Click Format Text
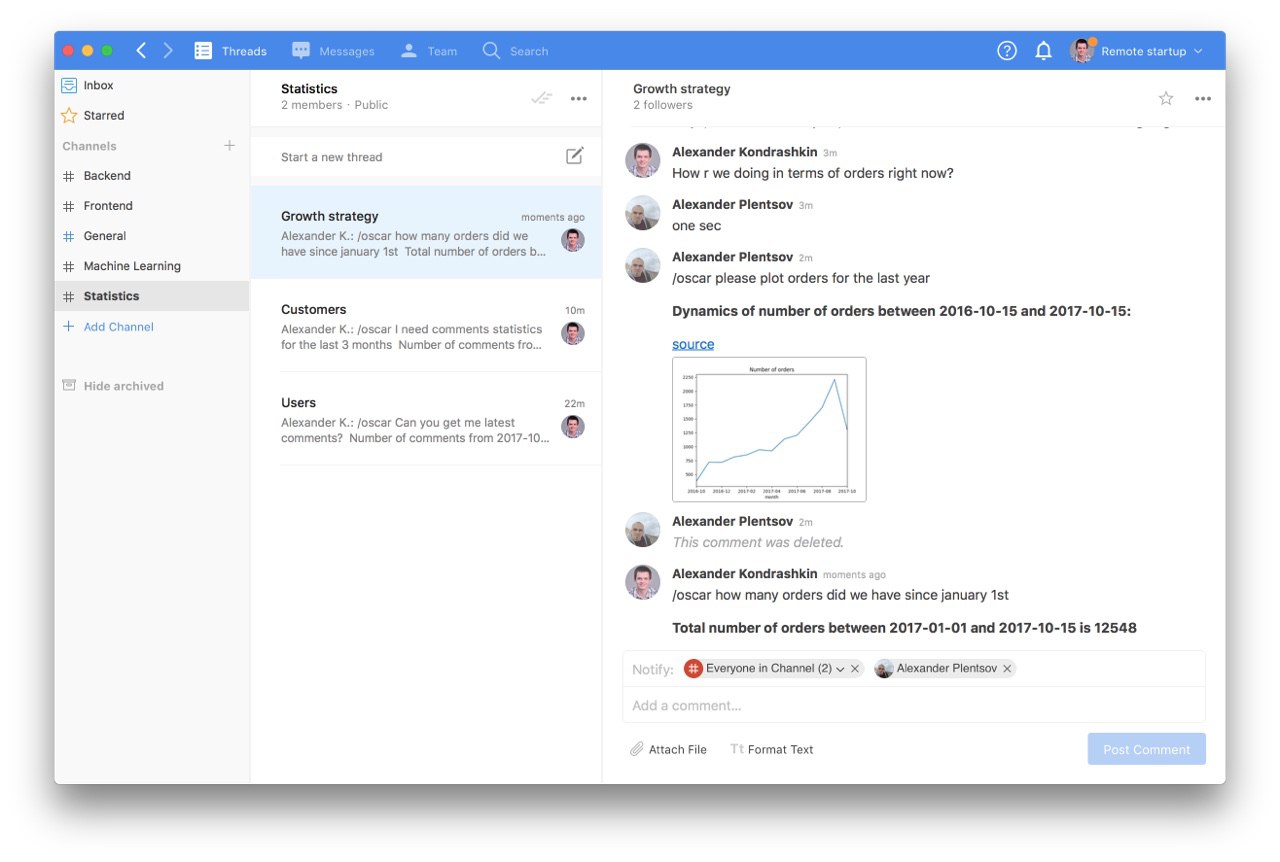This screenshot has width=1280, height=862. tap(772, 749)
